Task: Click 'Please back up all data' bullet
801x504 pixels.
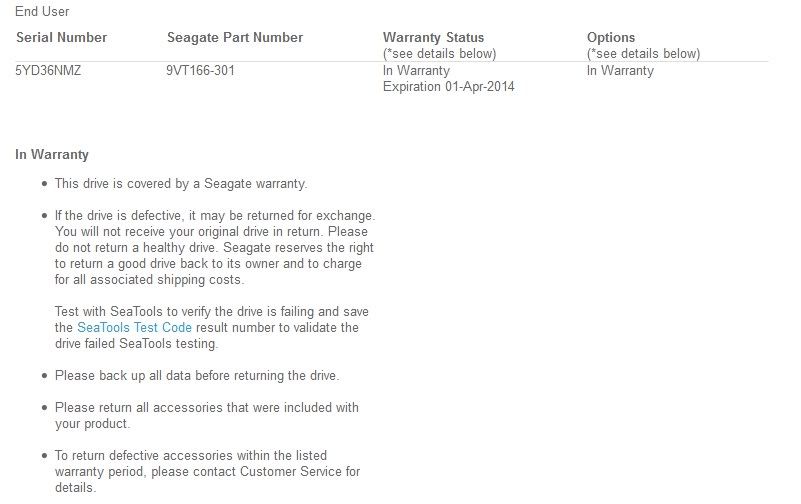Action: coord(197,375)
